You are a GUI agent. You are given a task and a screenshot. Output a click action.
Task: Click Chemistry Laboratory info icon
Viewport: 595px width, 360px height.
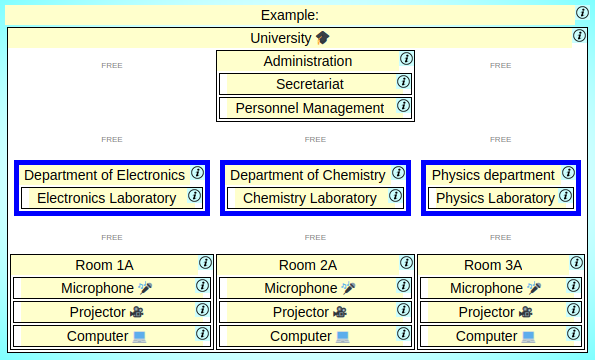pyautogui.click(x=395, y=196)
